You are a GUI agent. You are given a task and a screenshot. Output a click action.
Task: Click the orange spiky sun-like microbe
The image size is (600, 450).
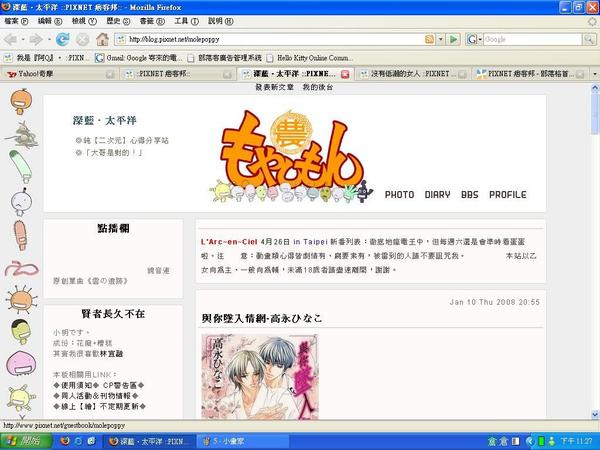pos(21,300)
